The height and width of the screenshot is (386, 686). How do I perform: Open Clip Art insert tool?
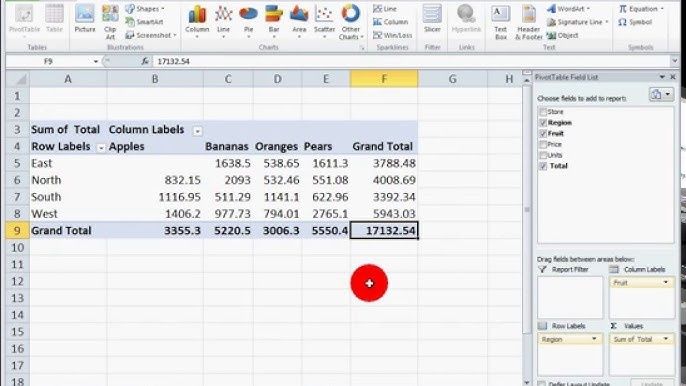pyautogui.click(x=110, y=22)
